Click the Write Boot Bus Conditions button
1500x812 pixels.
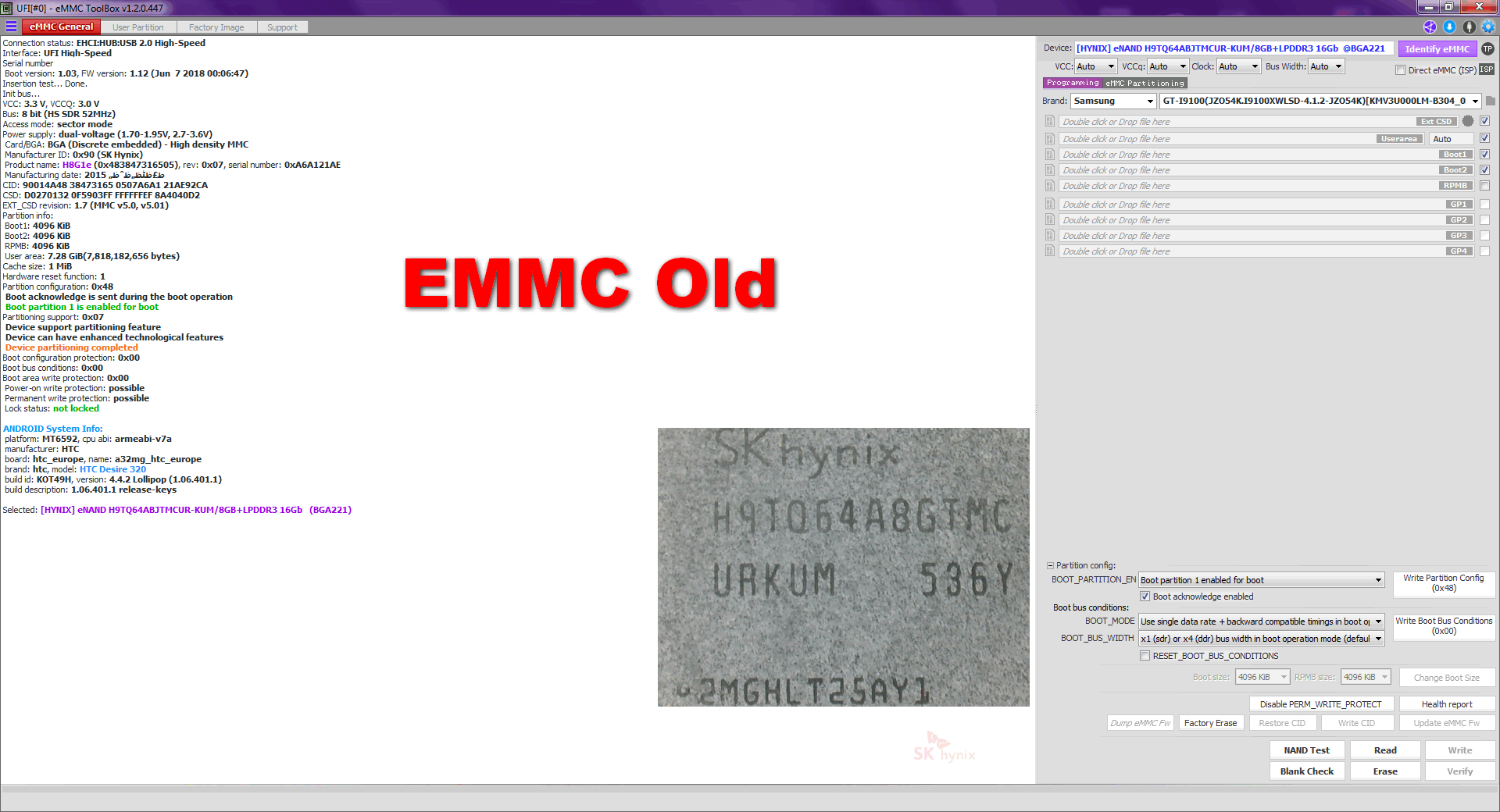(x=1444, y=626)
